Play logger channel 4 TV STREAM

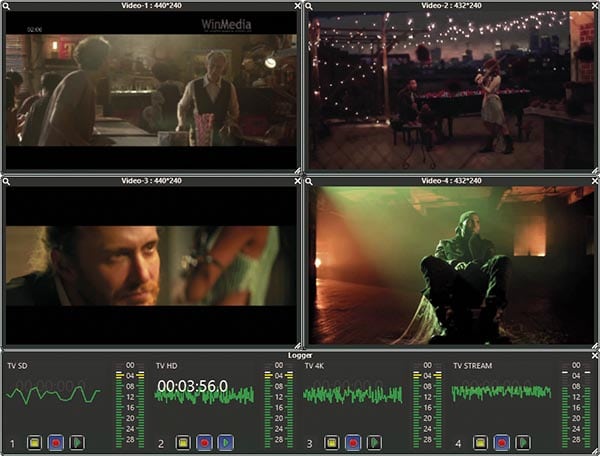[x=523, y=443]
